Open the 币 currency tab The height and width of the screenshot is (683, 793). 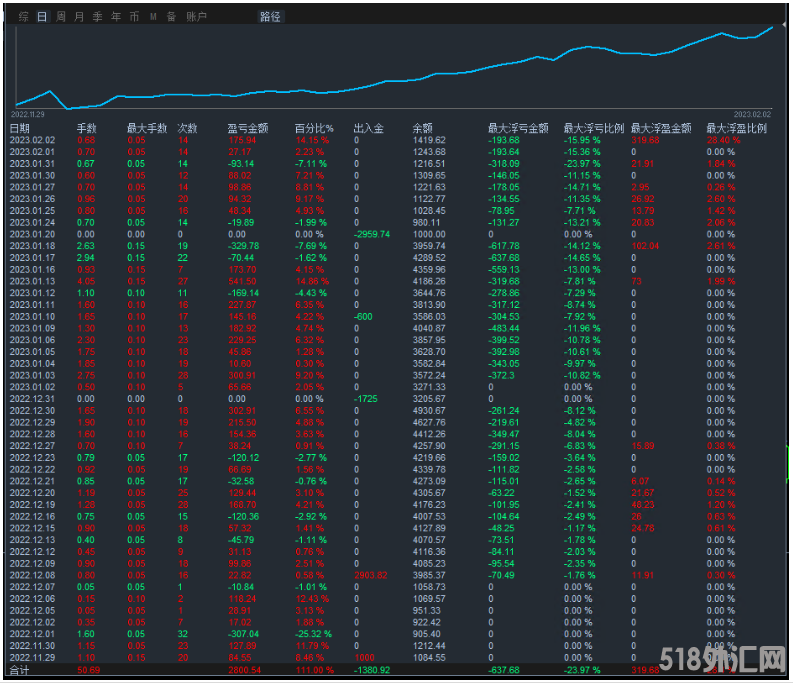click(134, 17)
